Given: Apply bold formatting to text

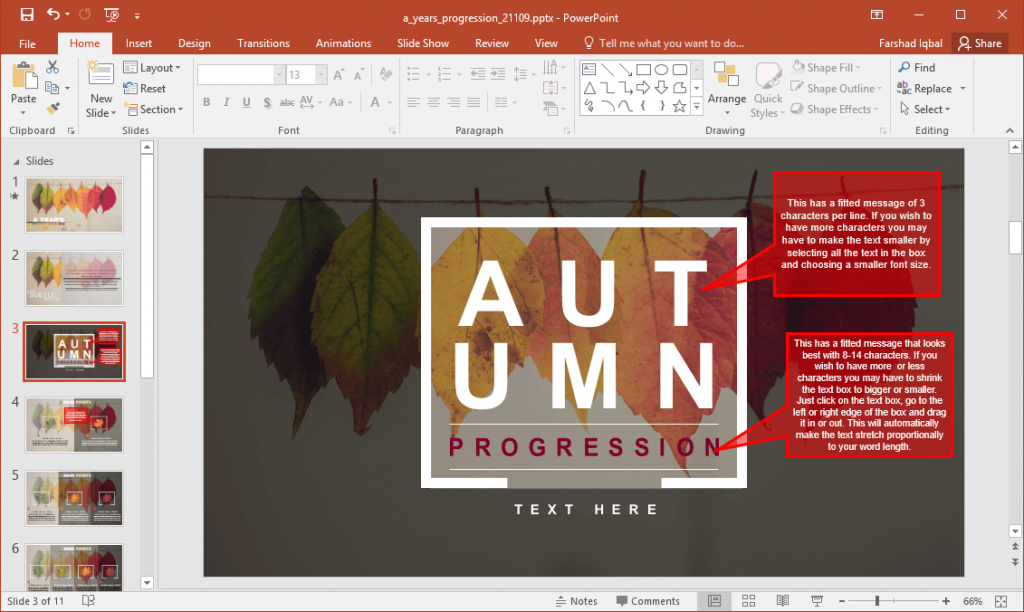Looking at the screenshot, I should [x=206, y=102].
